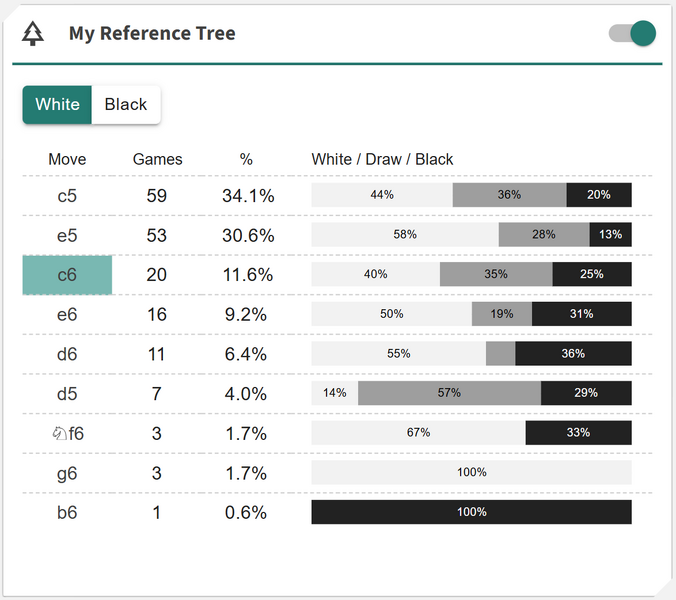Screen dimensions: 676x600
Task: Click the Games column header
Action: 157,159
